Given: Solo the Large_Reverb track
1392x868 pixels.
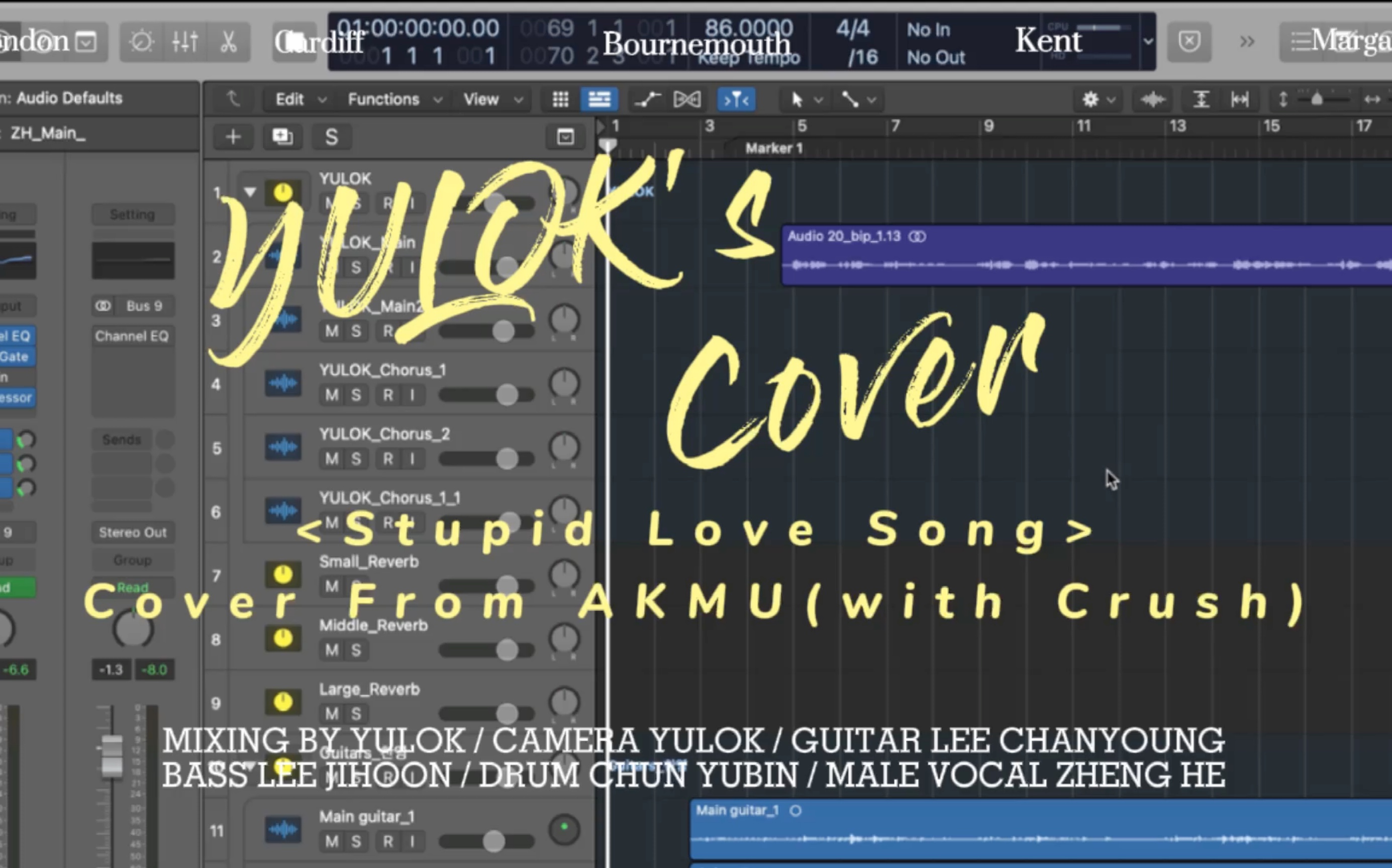Looking at the screenshot, I should click(x=356, y=714).
